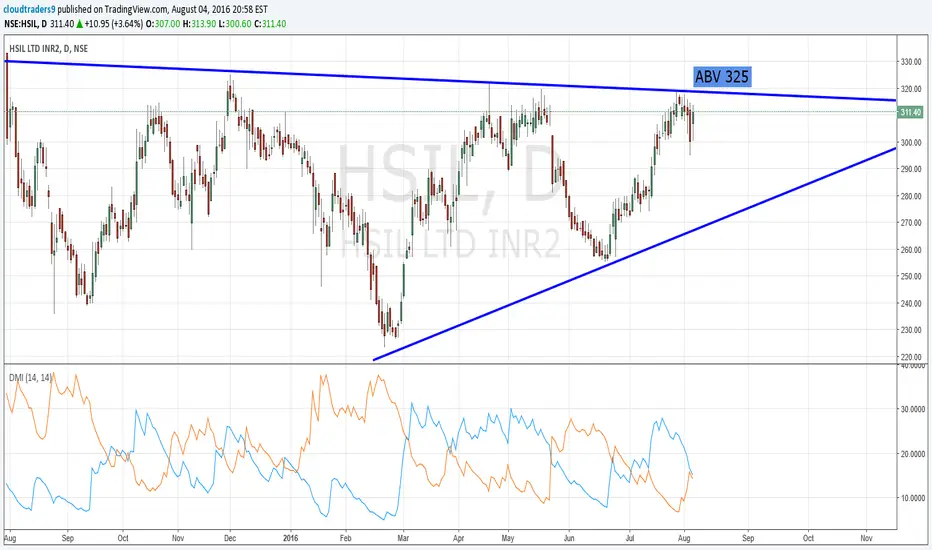Click the 330.00 price axis label
932x550 pixels.
pyautogui.click(x=911, y=62)
